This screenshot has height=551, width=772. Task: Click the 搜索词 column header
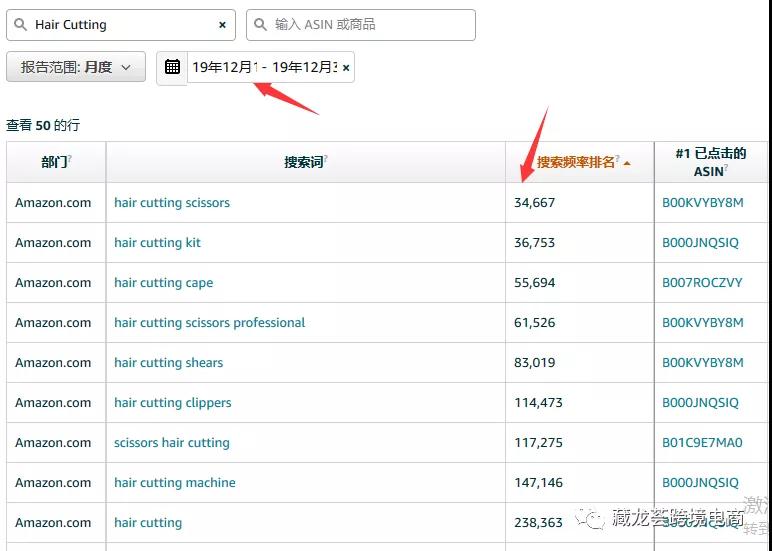point(304,162)
